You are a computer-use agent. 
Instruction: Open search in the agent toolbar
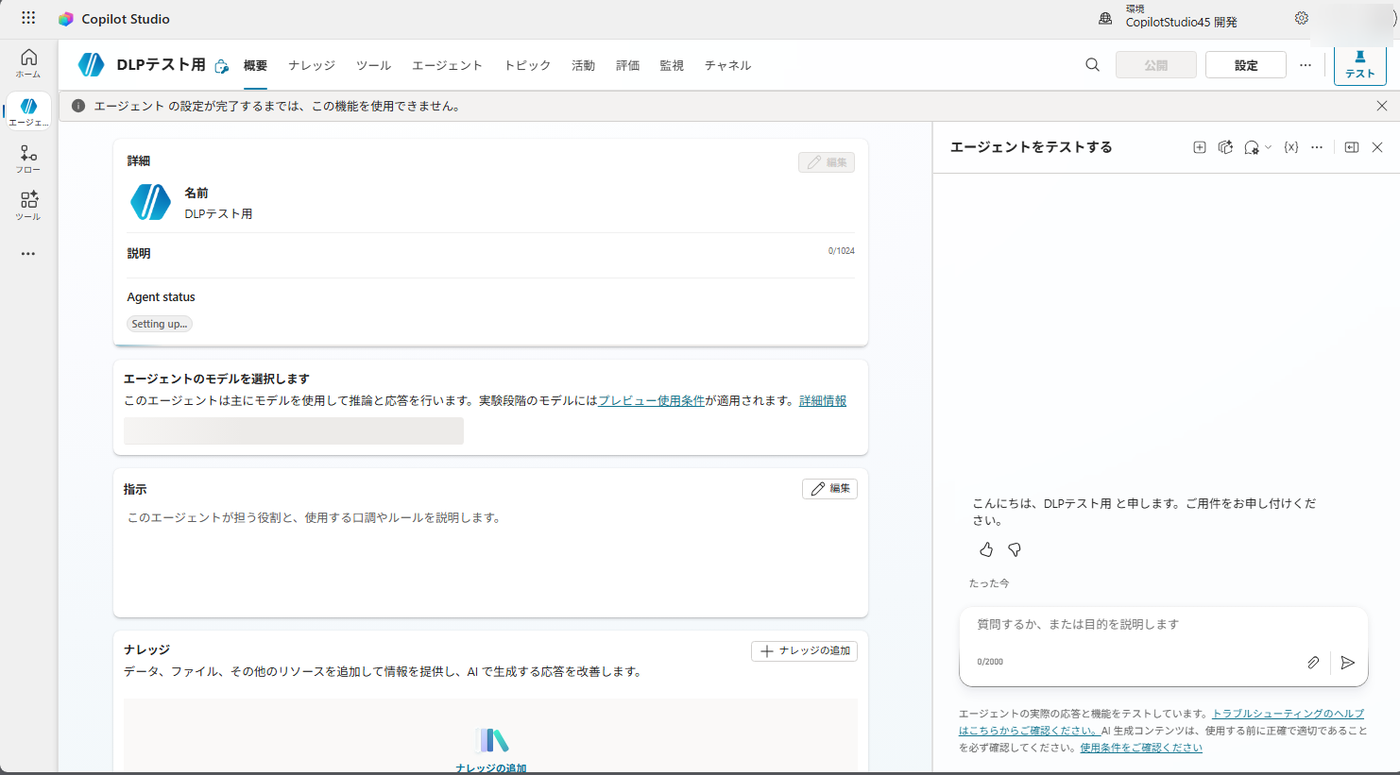coord(1092,65)
